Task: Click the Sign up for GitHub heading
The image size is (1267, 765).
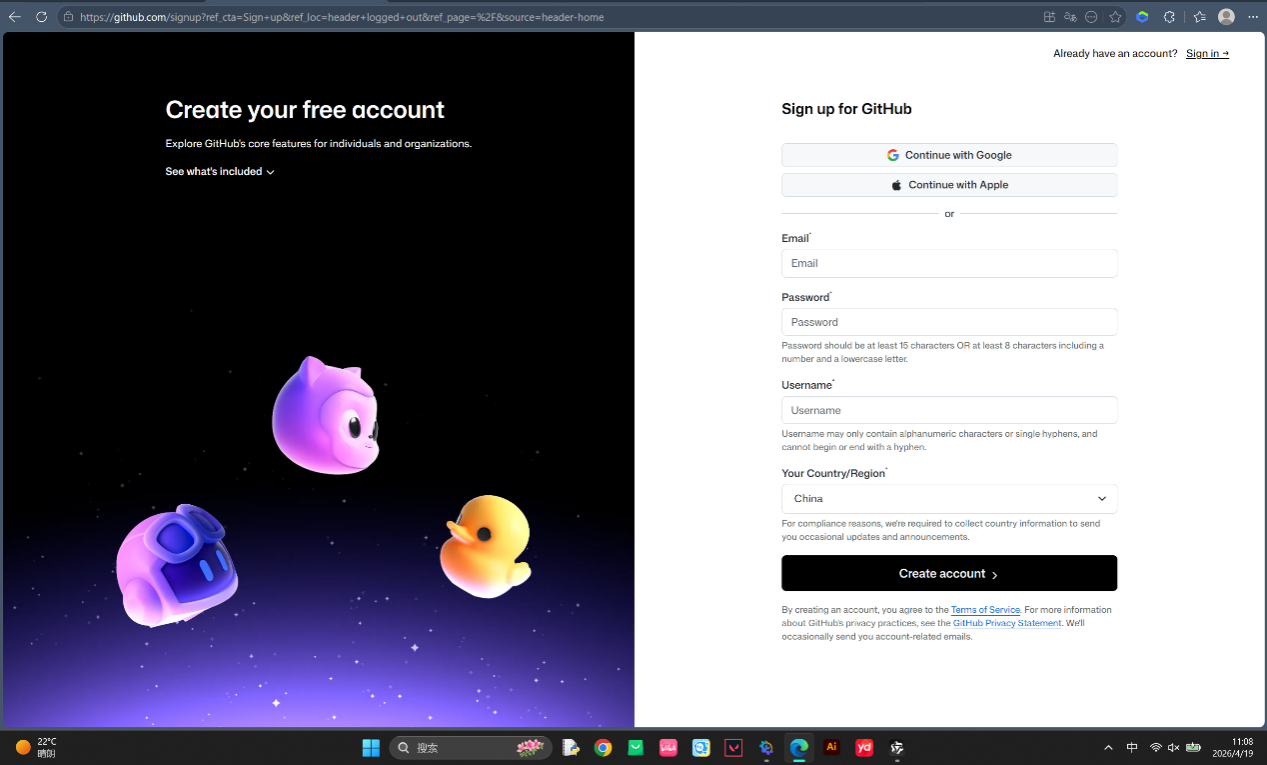Action: [x=846, y=109]
